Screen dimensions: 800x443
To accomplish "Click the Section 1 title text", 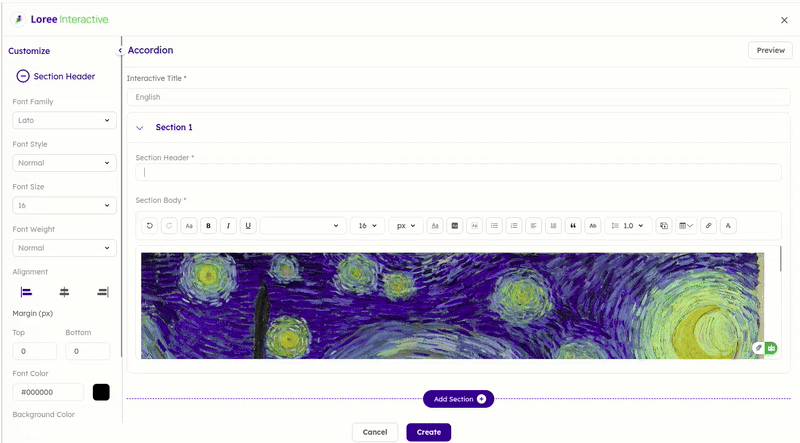I will tap(174, 127).
